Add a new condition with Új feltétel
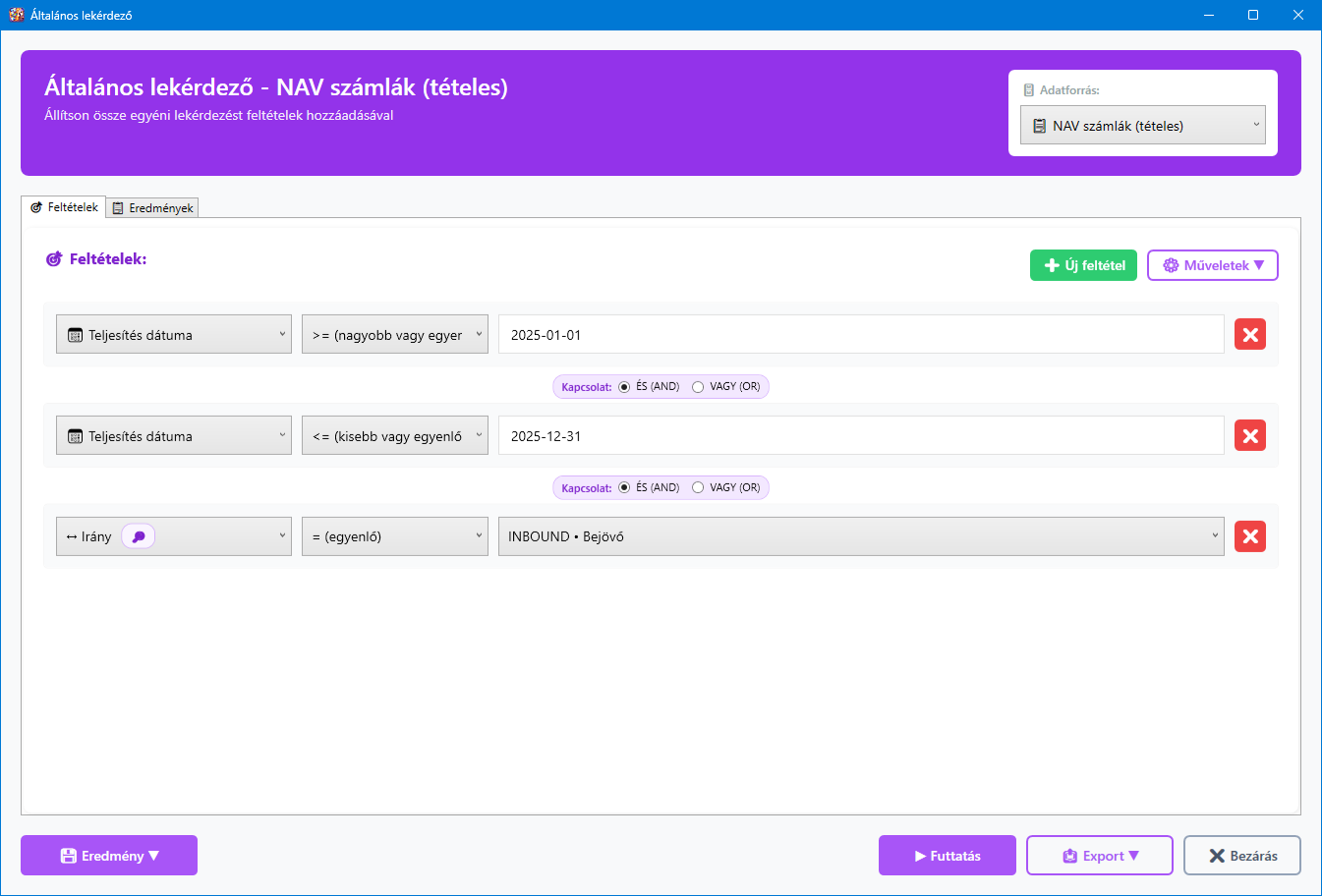Screen dimensions: 1322x896 (1083, 265)
